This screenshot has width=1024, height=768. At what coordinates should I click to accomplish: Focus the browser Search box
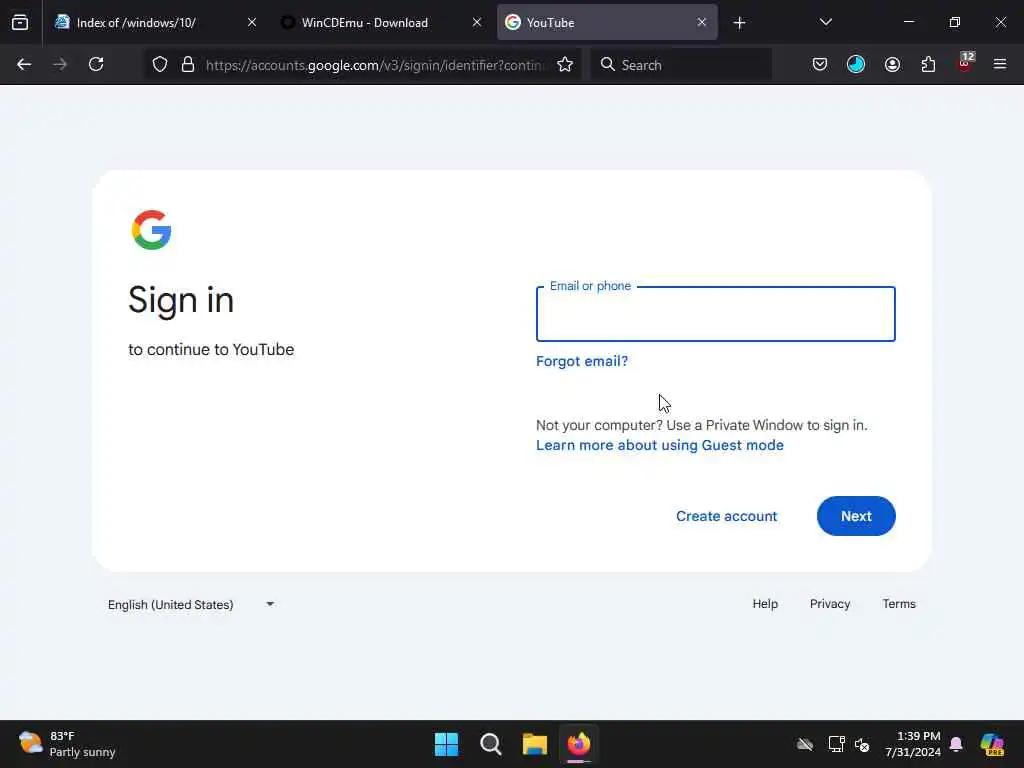pyautogui.click(x=681, y=65)
